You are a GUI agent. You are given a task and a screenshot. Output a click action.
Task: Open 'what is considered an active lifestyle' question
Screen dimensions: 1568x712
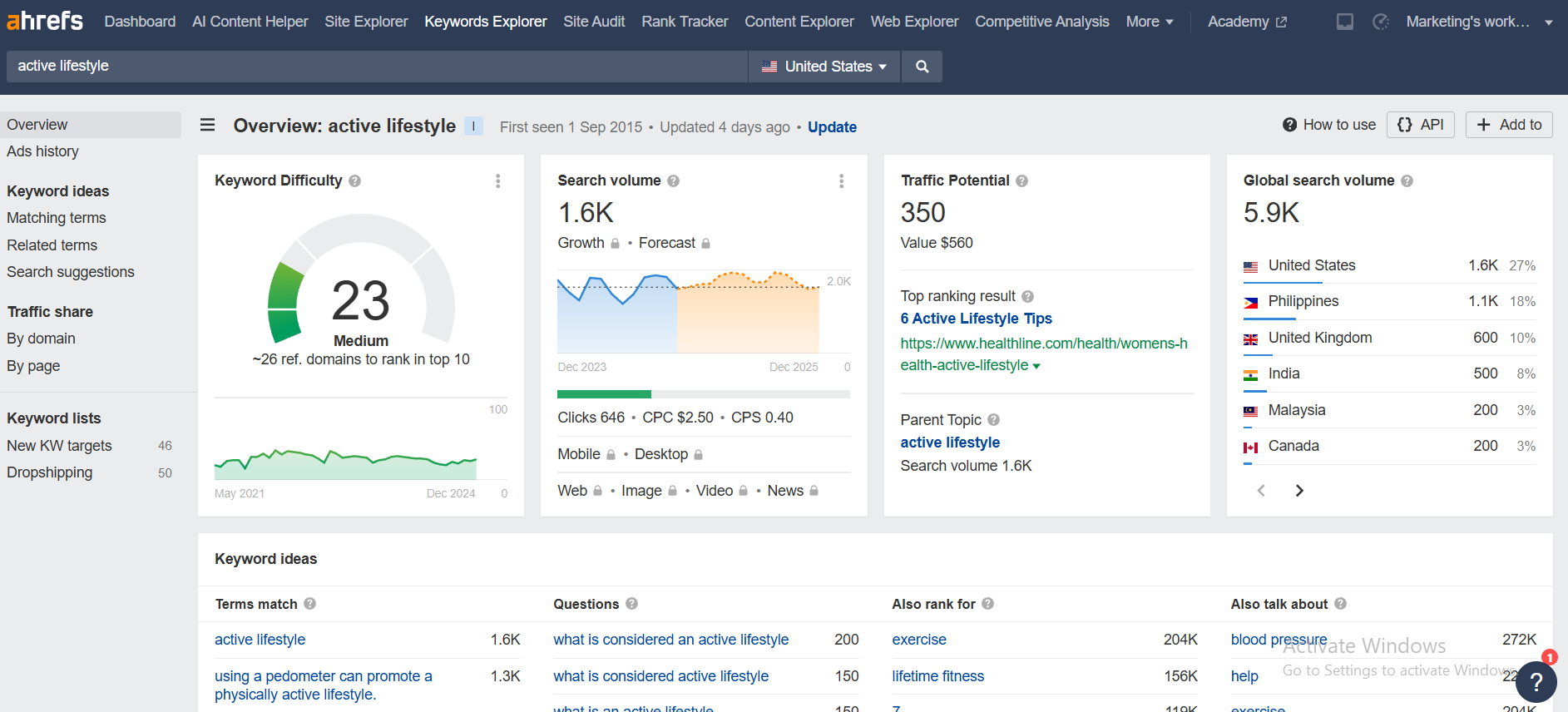point(671,640)
